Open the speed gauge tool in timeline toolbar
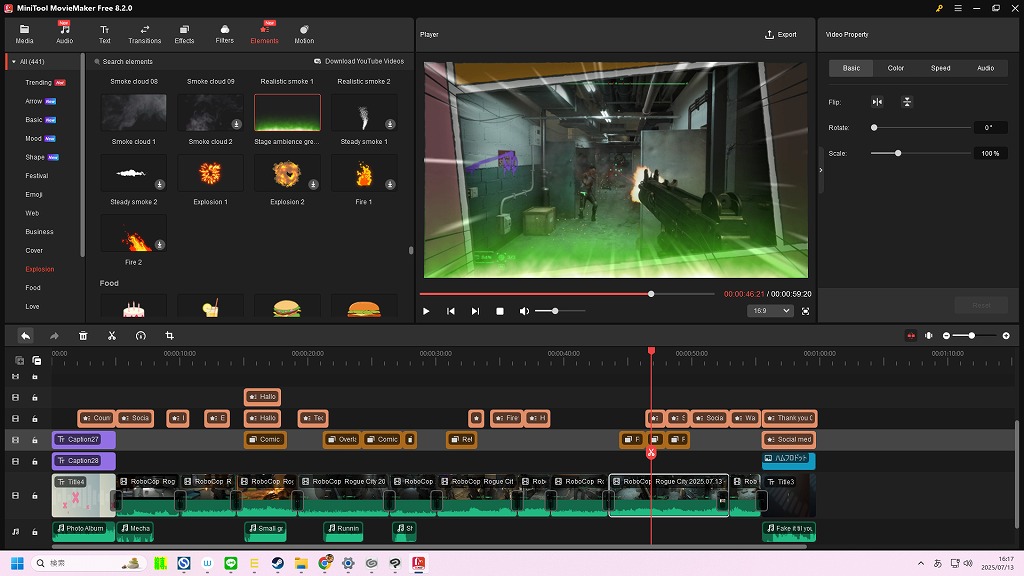 140,336
